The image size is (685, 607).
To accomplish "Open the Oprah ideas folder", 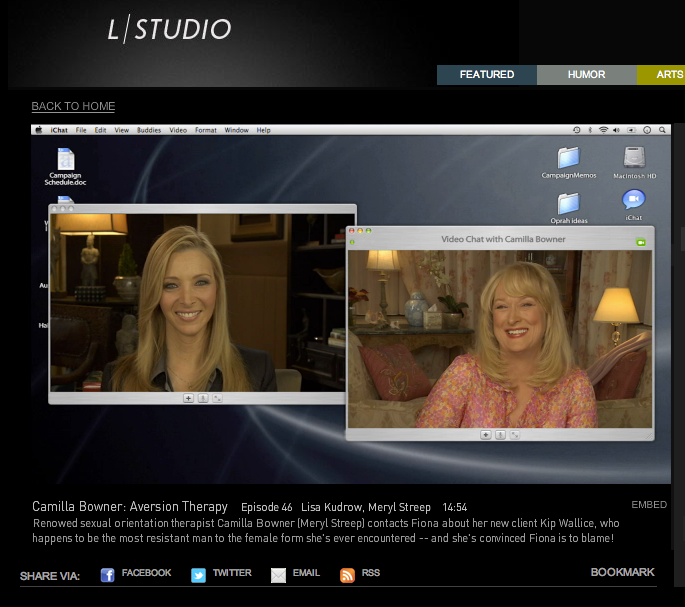I will coord(569,203).
